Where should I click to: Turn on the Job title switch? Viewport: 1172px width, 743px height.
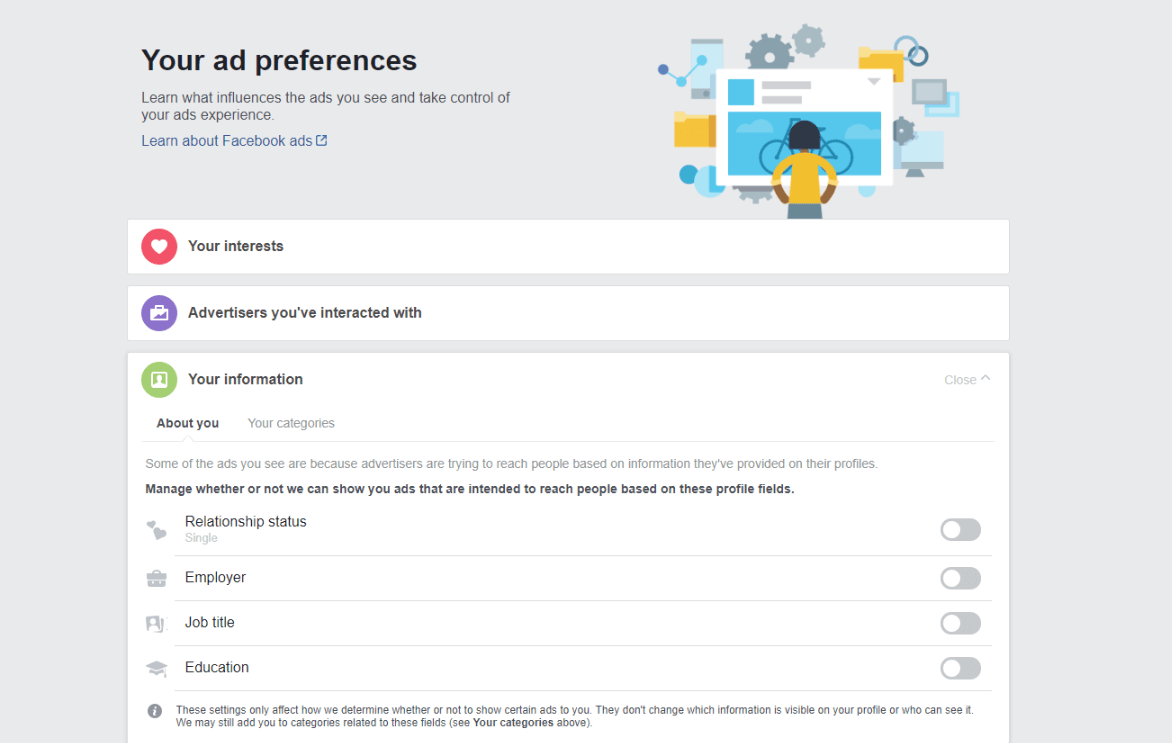[960, 623]
